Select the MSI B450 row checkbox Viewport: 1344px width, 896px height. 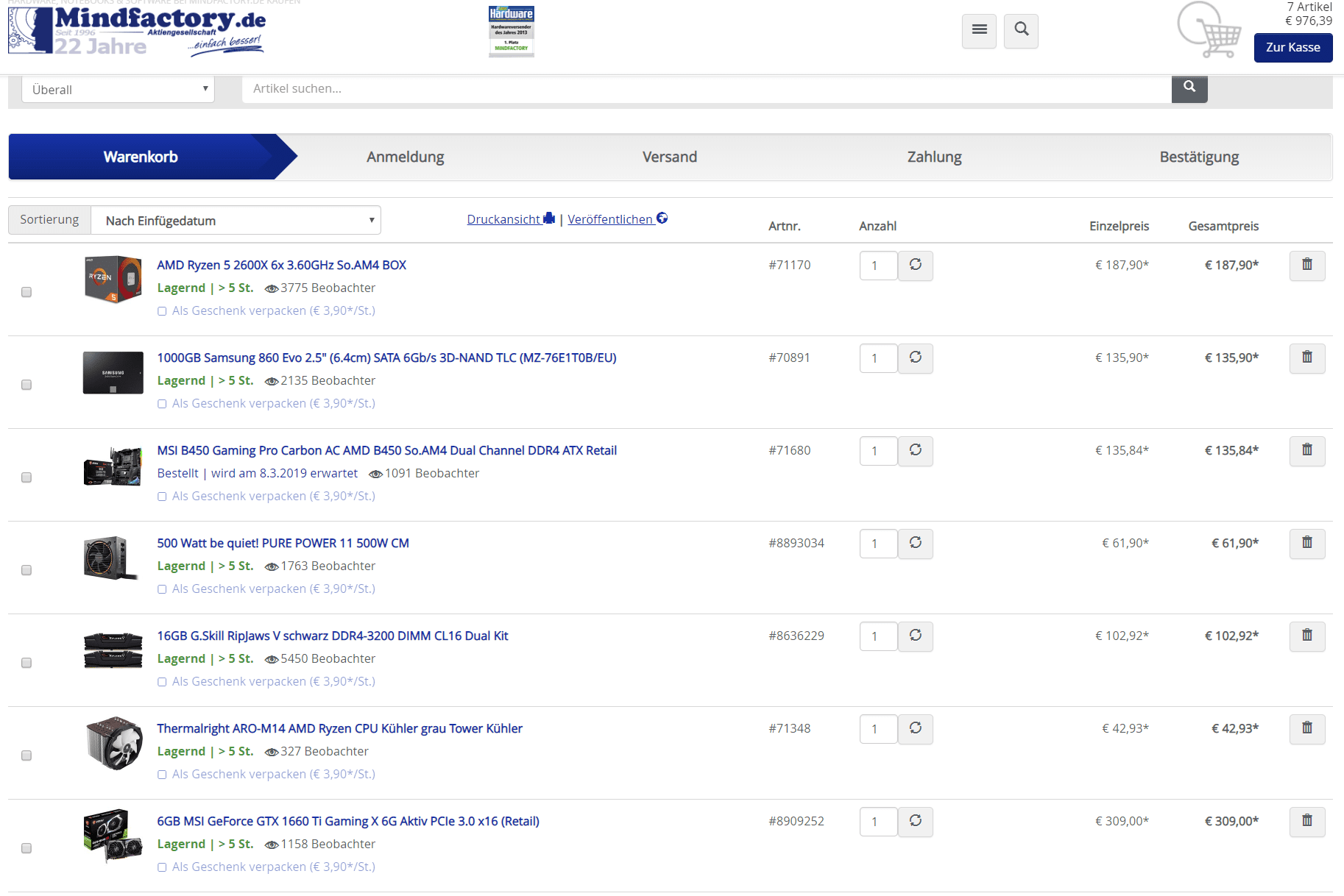pyautogui.click(x=26, y=477)
